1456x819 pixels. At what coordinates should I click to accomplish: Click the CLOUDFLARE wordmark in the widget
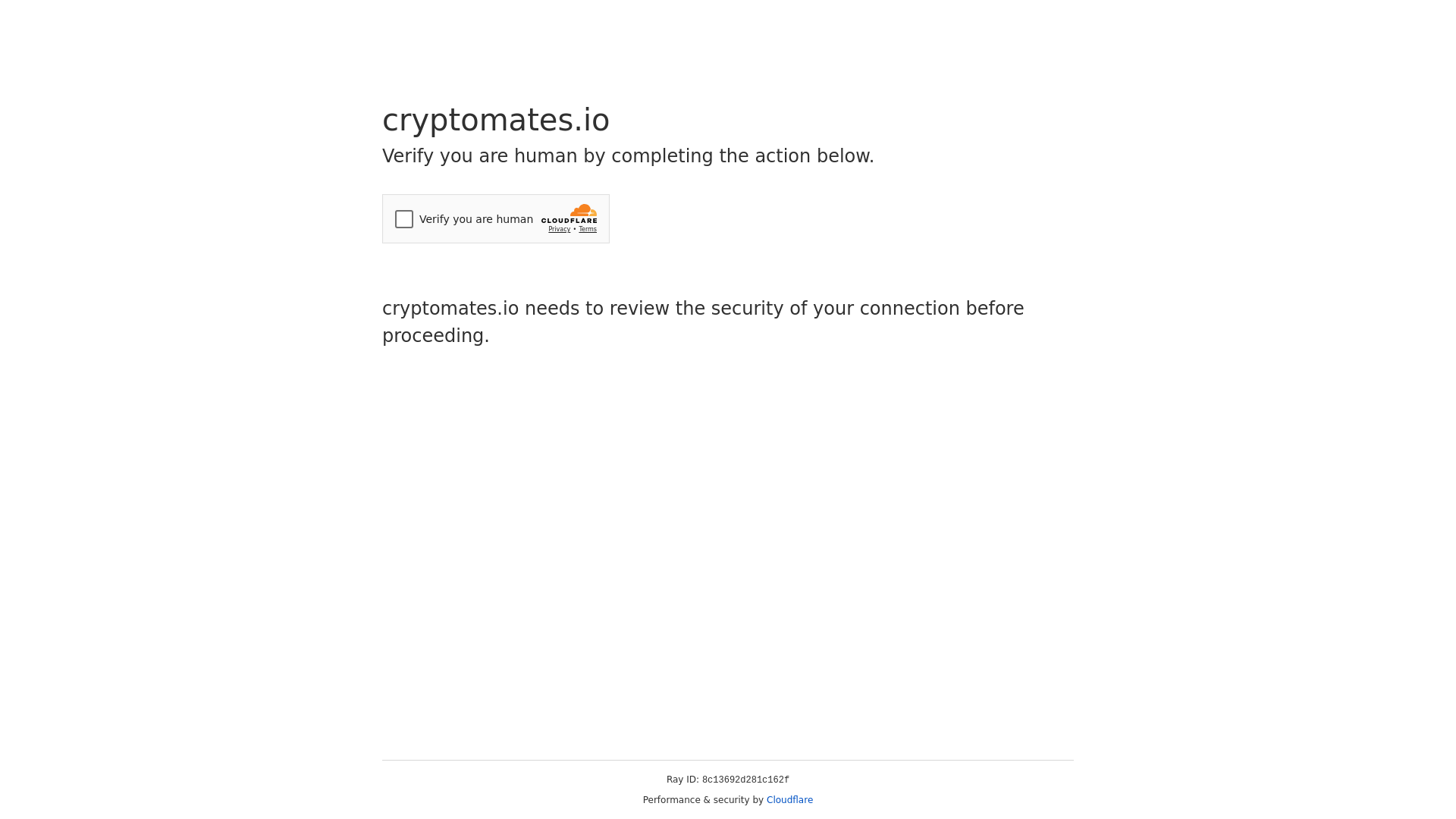pyautogui.click(x=569, y=221)
